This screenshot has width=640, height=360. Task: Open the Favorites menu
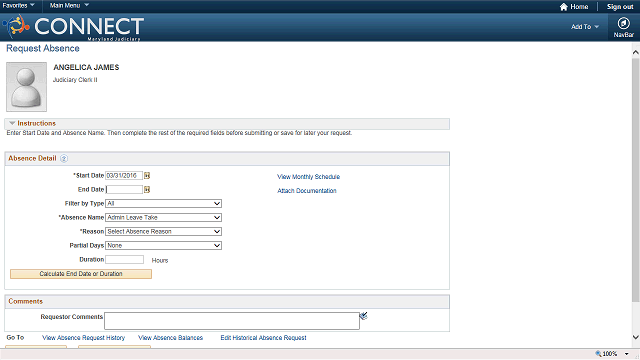click(x=18, y=5)
